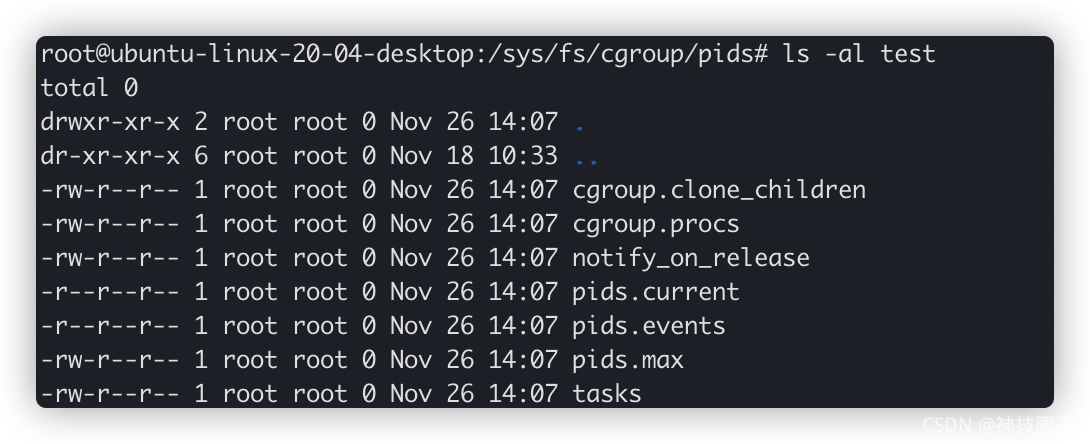Click the blue double-dot parent directory
This screenshot has height=444, width=1090.
[x=587, y=161]
